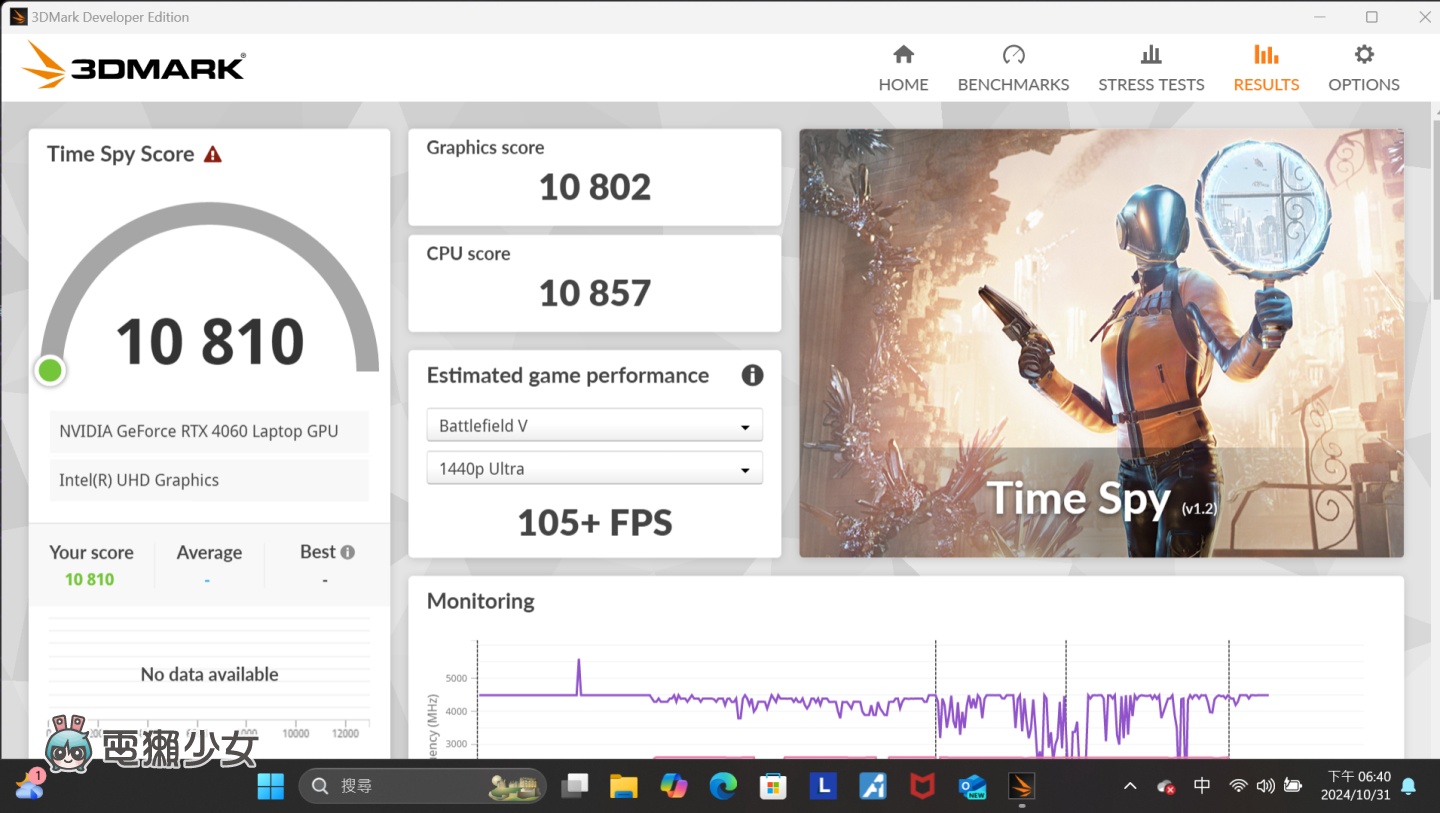
Task: Click the 105+ FPS estimate
Action: point(595,522)
